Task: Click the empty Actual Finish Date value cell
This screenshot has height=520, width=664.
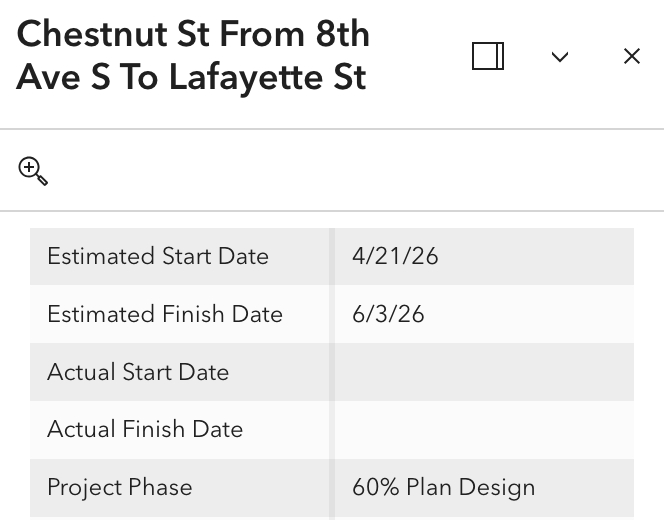Action: 483,429
